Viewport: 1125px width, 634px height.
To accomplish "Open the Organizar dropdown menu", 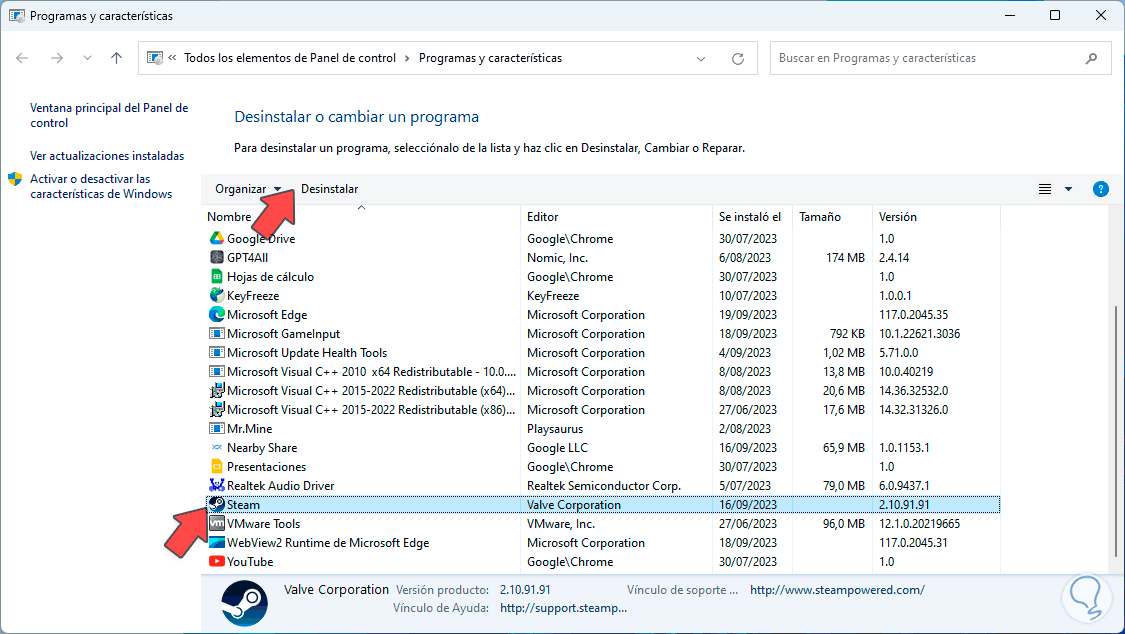I will [248, 189].
